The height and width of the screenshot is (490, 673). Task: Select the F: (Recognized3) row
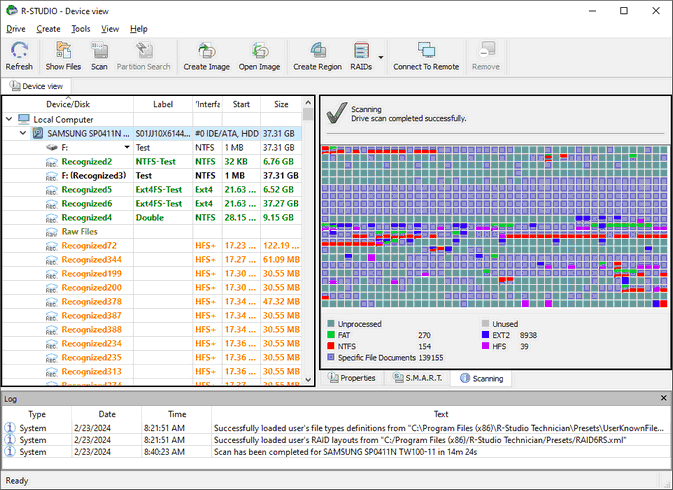tap(152, 176)
